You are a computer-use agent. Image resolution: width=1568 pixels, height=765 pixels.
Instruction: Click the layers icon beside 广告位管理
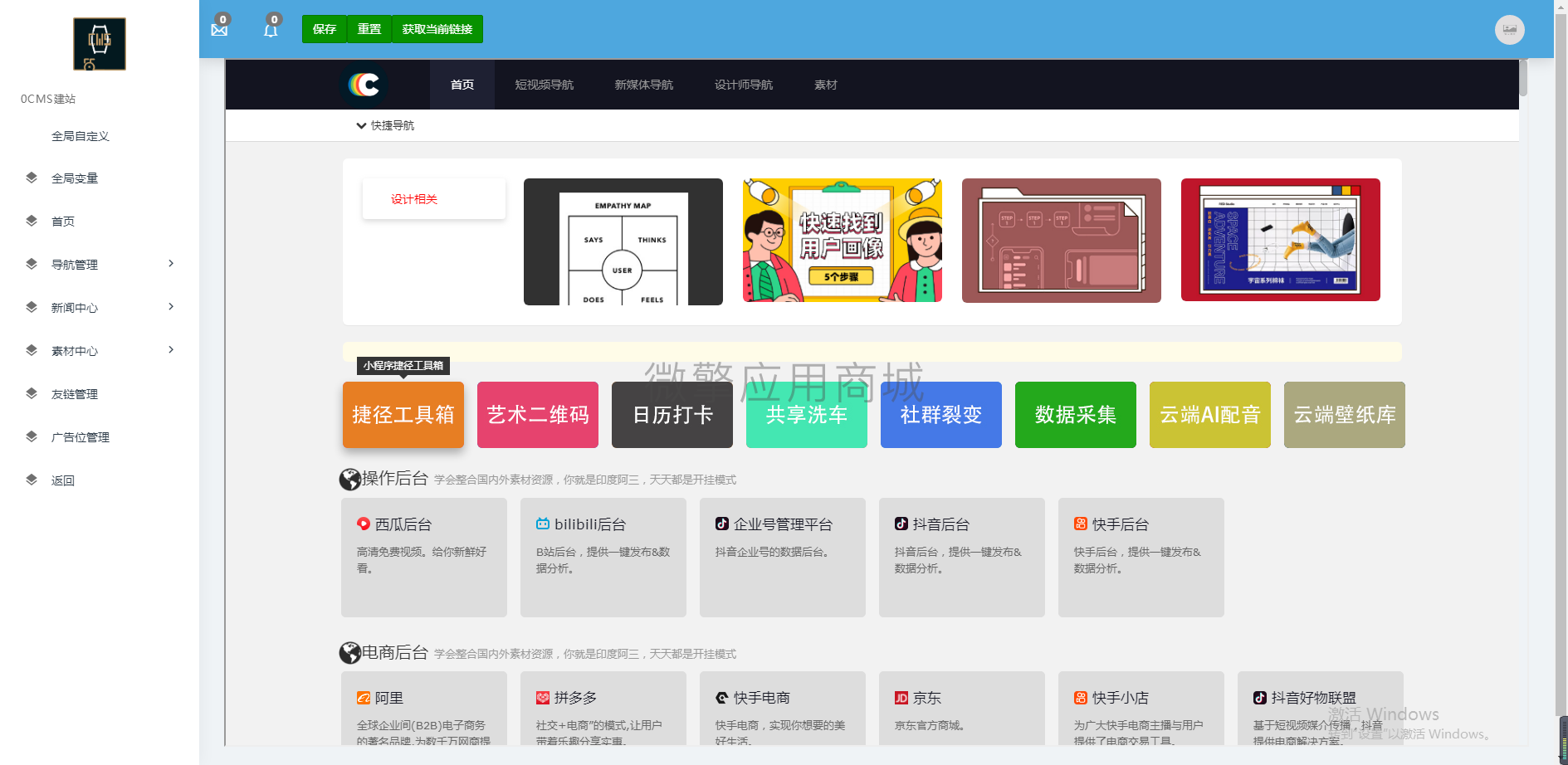click(32, 436)
